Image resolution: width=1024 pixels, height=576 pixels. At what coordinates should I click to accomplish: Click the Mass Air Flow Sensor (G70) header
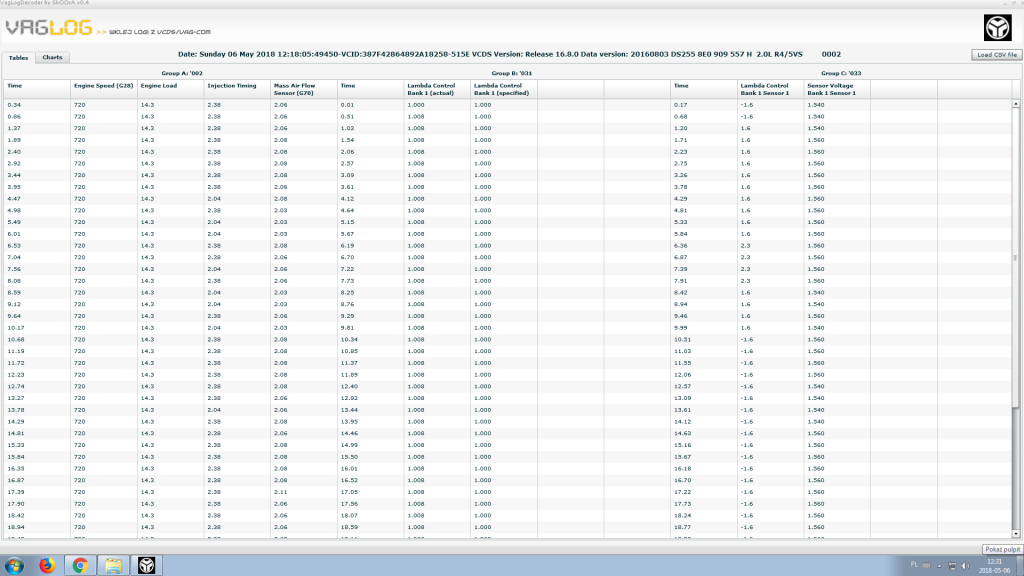coord(304,89)
